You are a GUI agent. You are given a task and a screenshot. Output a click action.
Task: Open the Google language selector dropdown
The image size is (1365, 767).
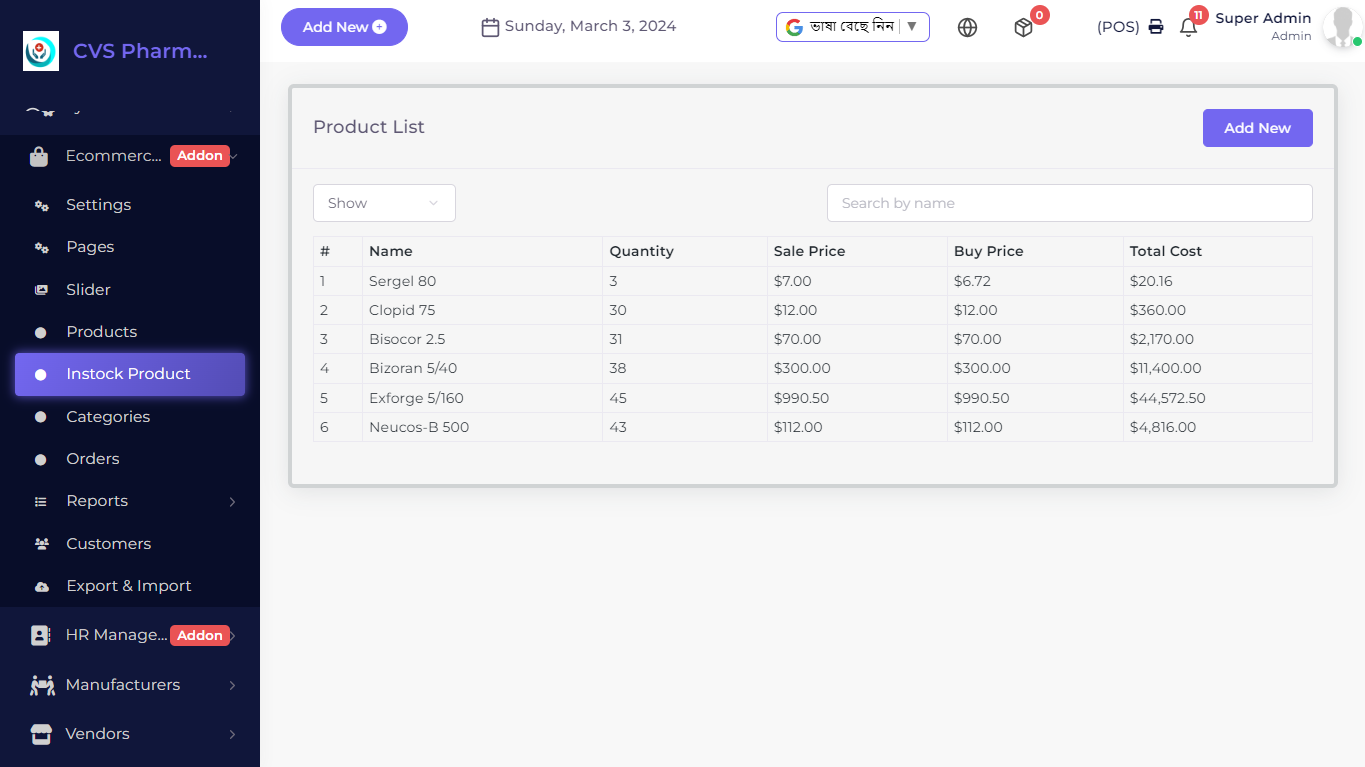point(852,27)
